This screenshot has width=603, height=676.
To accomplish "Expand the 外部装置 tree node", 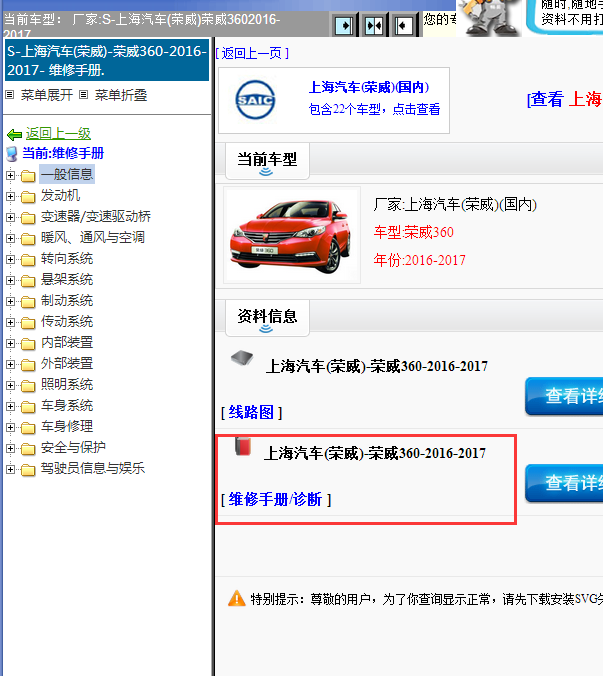I will click(10, 364).
